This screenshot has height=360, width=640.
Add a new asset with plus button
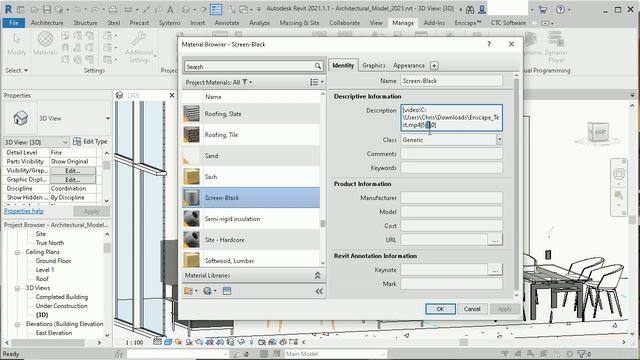(x=434, y=65)
